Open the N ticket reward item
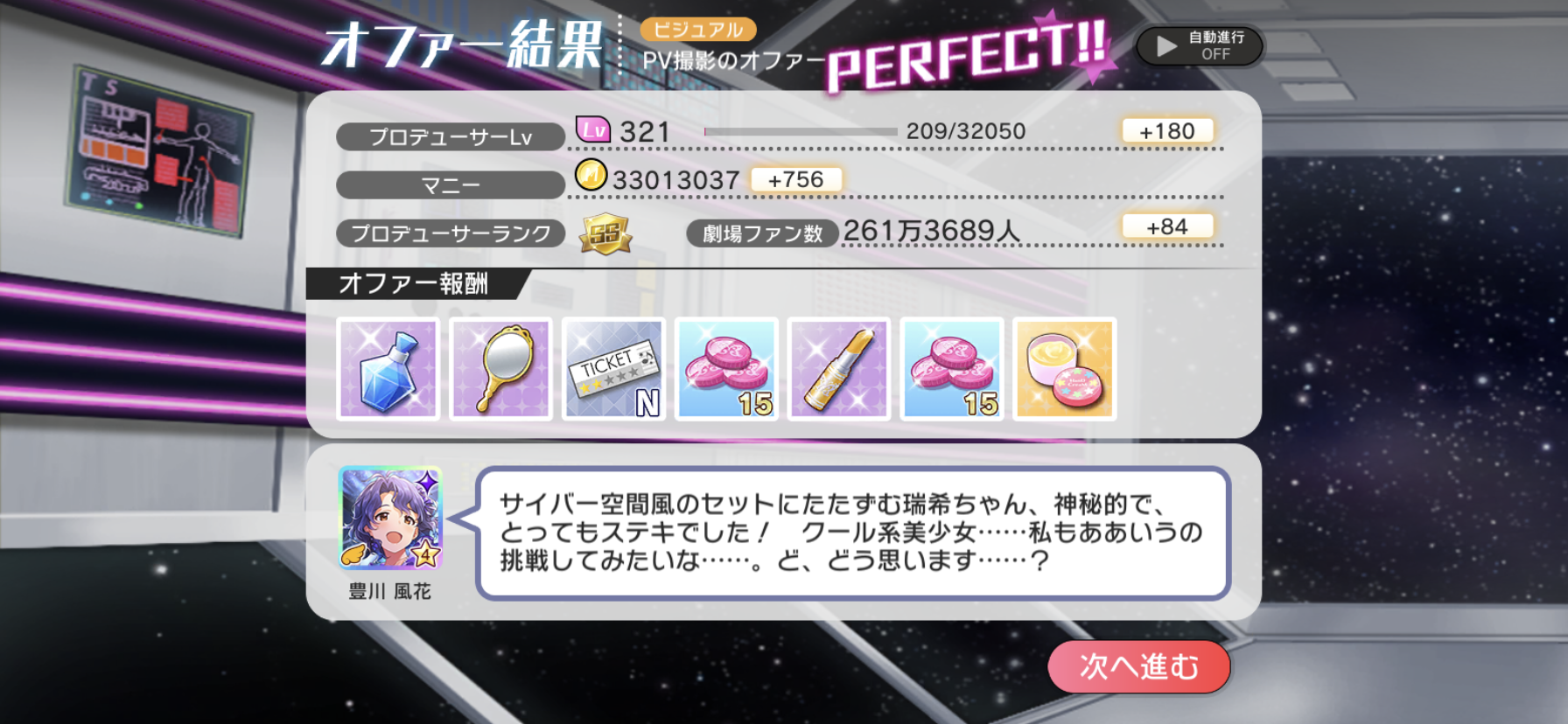This screenshot has width=1568, height=724. coord(613,369)
